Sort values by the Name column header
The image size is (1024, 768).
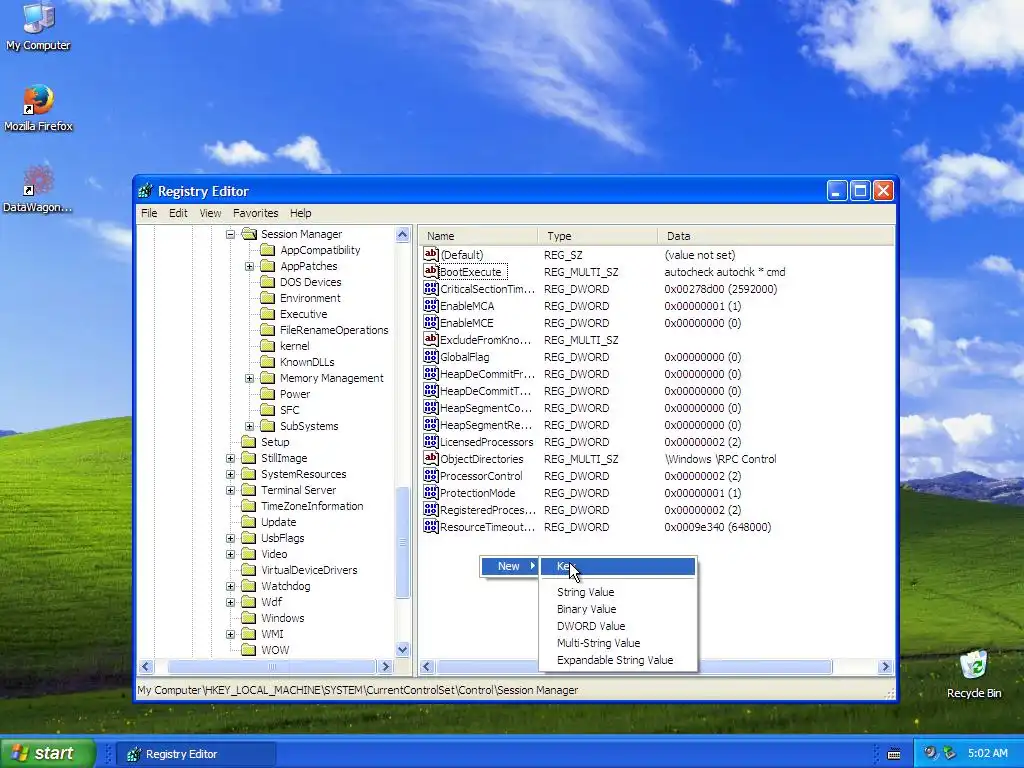click(x=479, y=236)
